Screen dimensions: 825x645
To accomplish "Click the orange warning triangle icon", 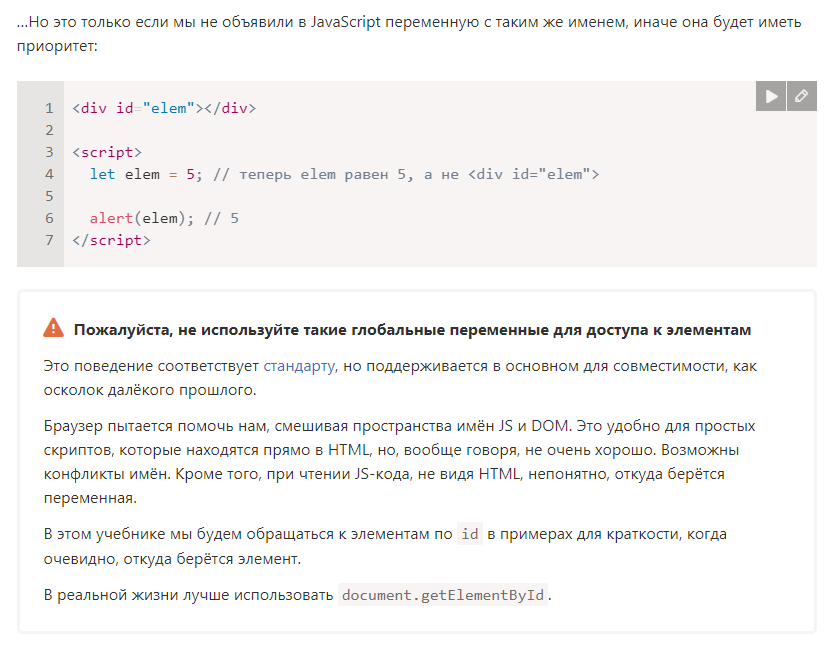I will pyautogui.click(x=53, y=328).
